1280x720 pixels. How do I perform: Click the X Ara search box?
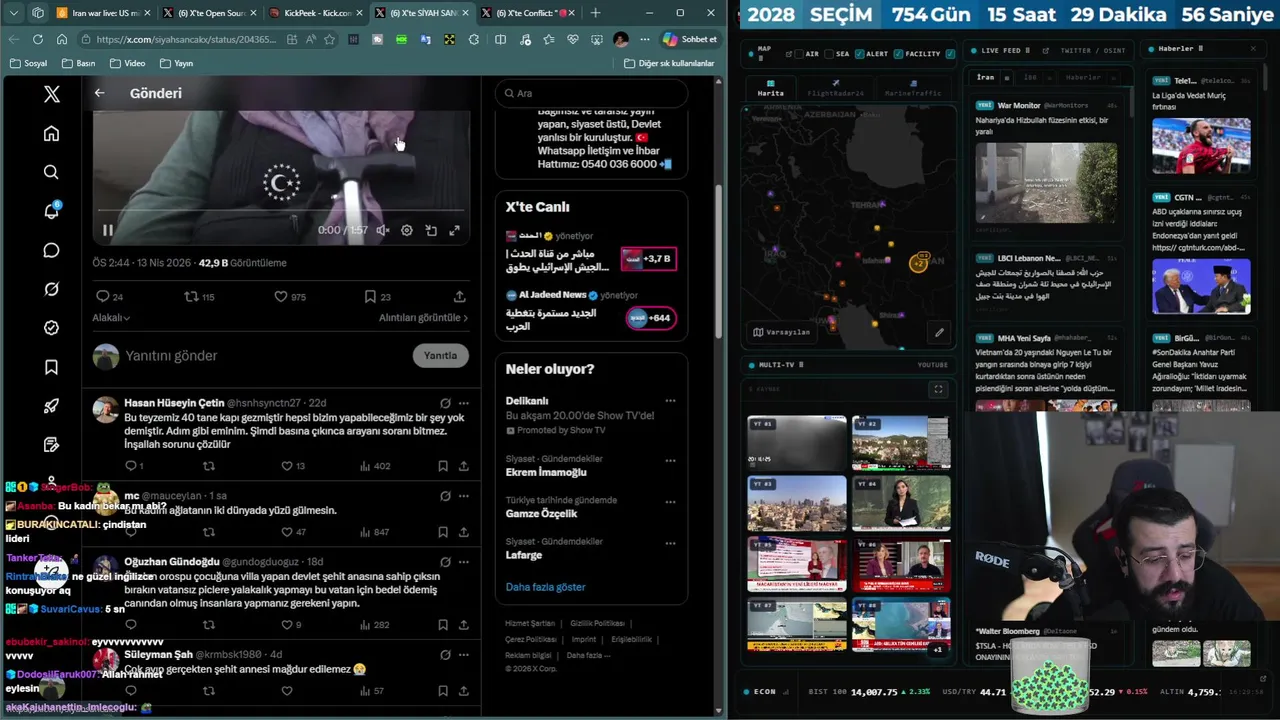pos(591,93)
